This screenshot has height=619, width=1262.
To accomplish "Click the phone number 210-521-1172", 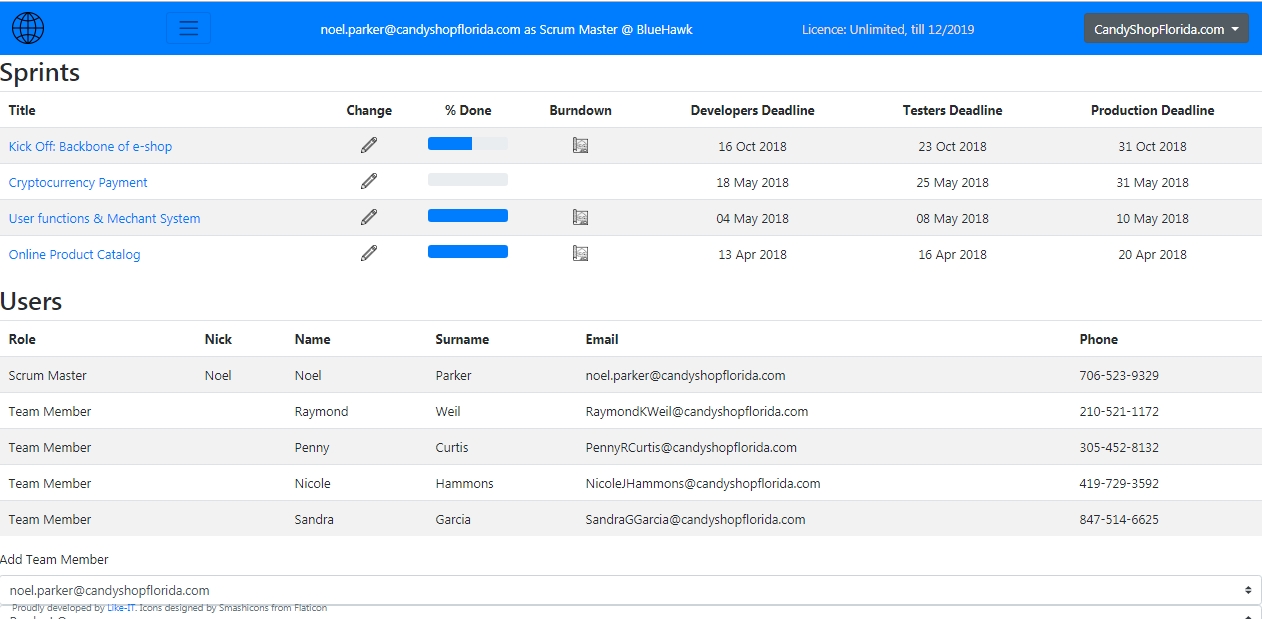I will [x=1119, y=411].
